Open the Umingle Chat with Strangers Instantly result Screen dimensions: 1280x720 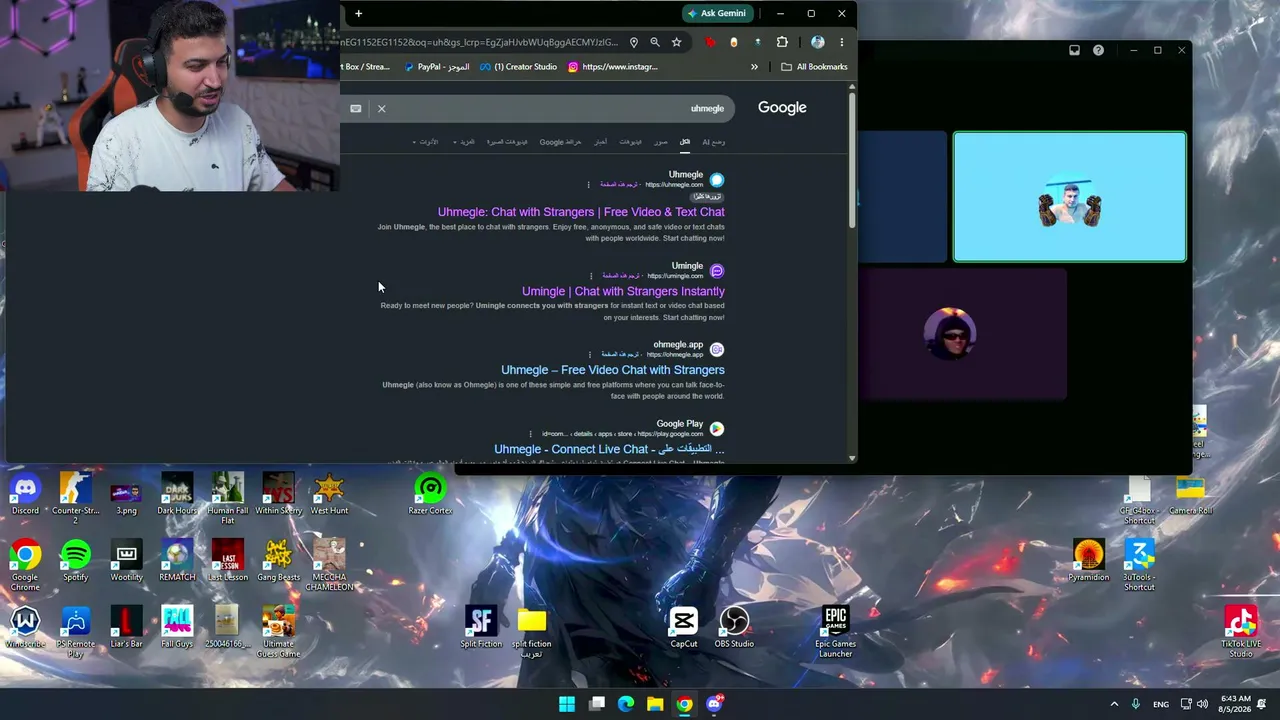tap(623, 291)
